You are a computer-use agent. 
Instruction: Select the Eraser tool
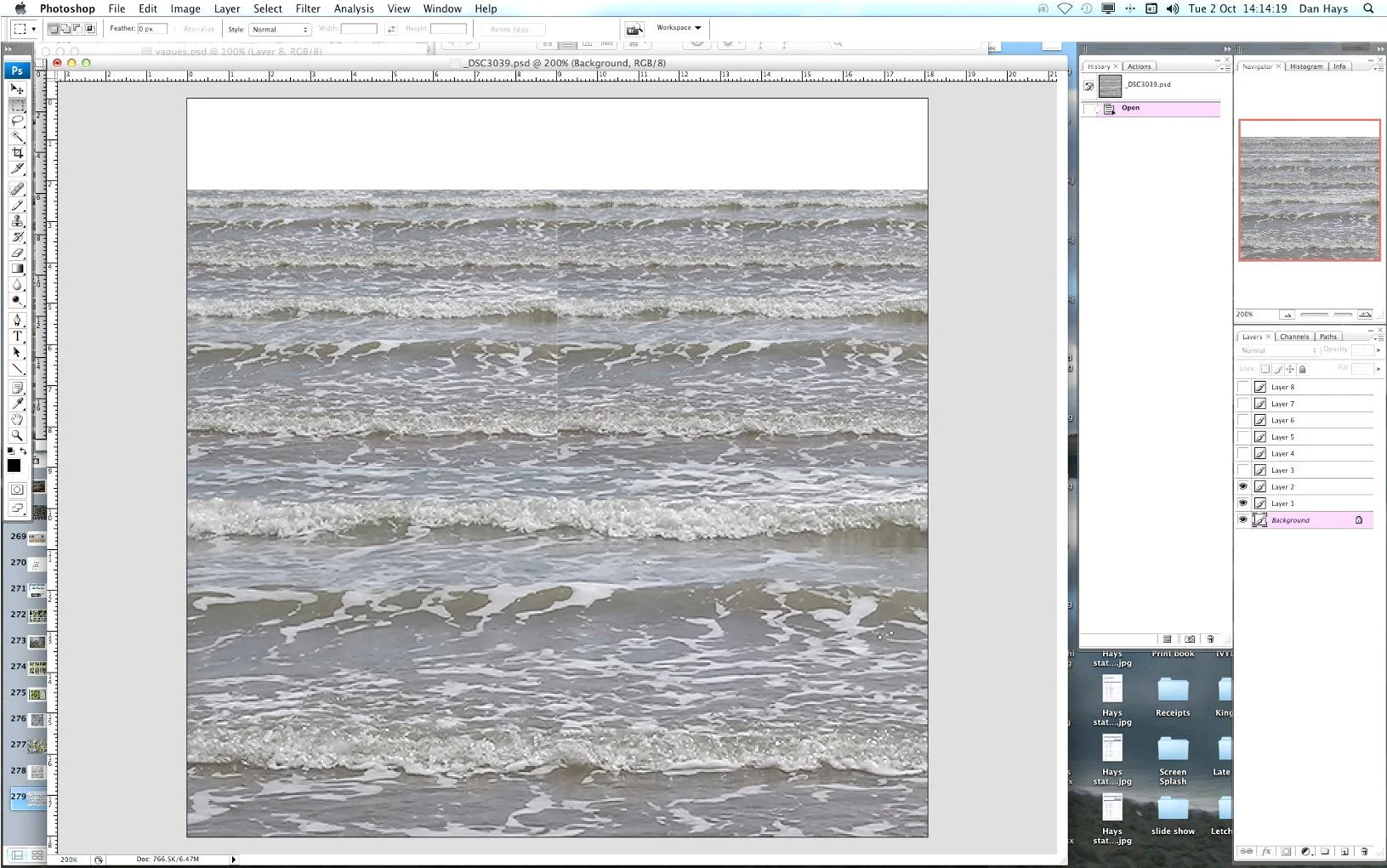pos(17,252)
